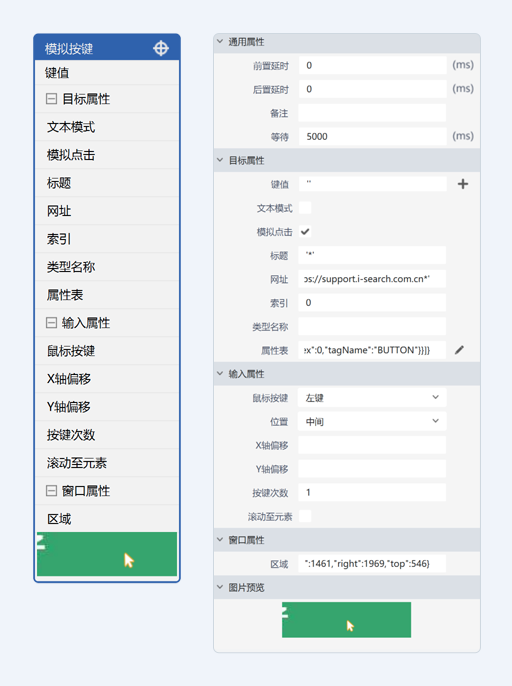Select 网址 row in left panel

click(x=107, y=211)
